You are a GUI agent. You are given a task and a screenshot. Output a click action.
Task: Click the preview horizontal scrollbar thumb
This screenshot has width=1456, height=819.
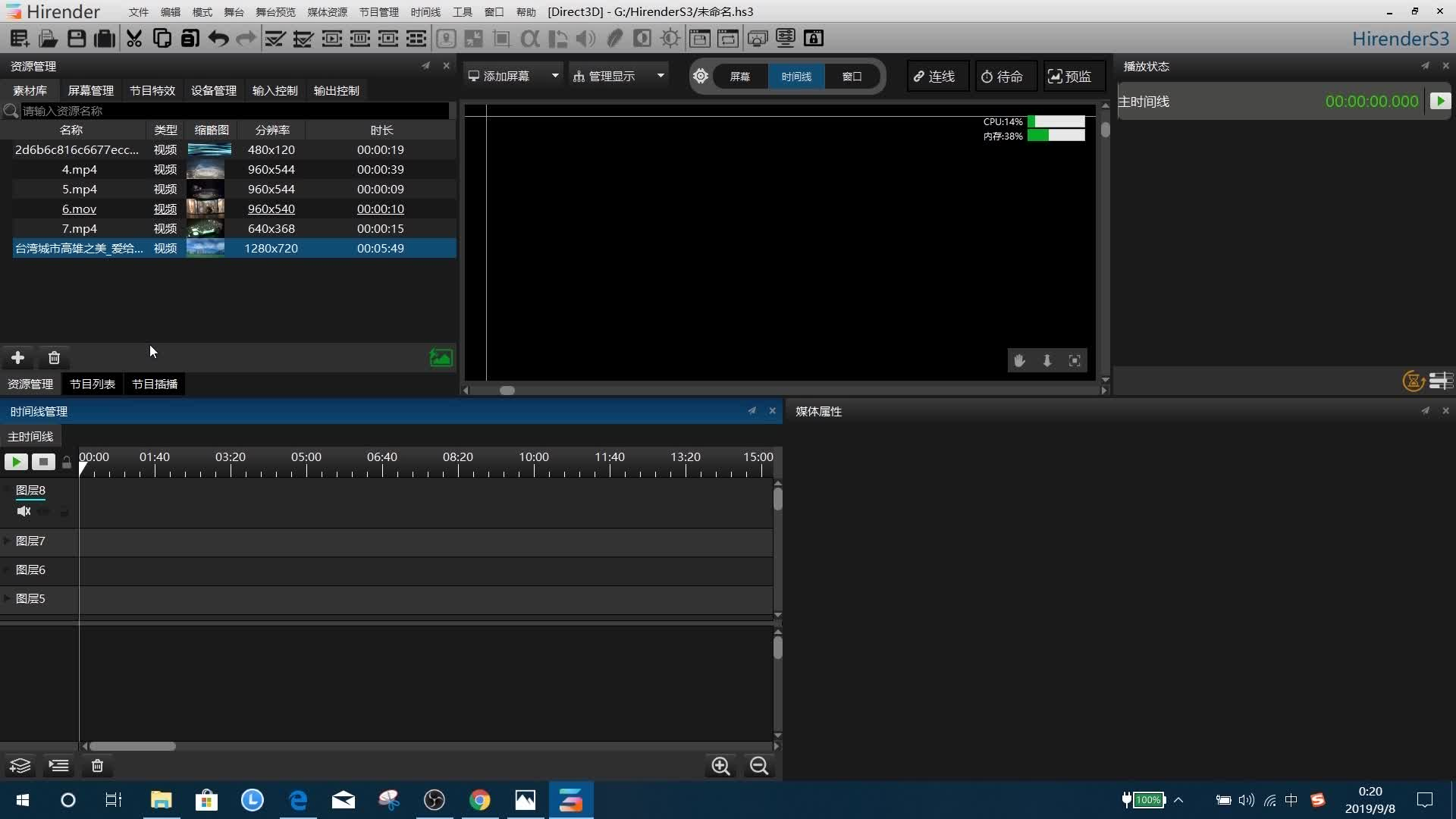click(507, 391)
